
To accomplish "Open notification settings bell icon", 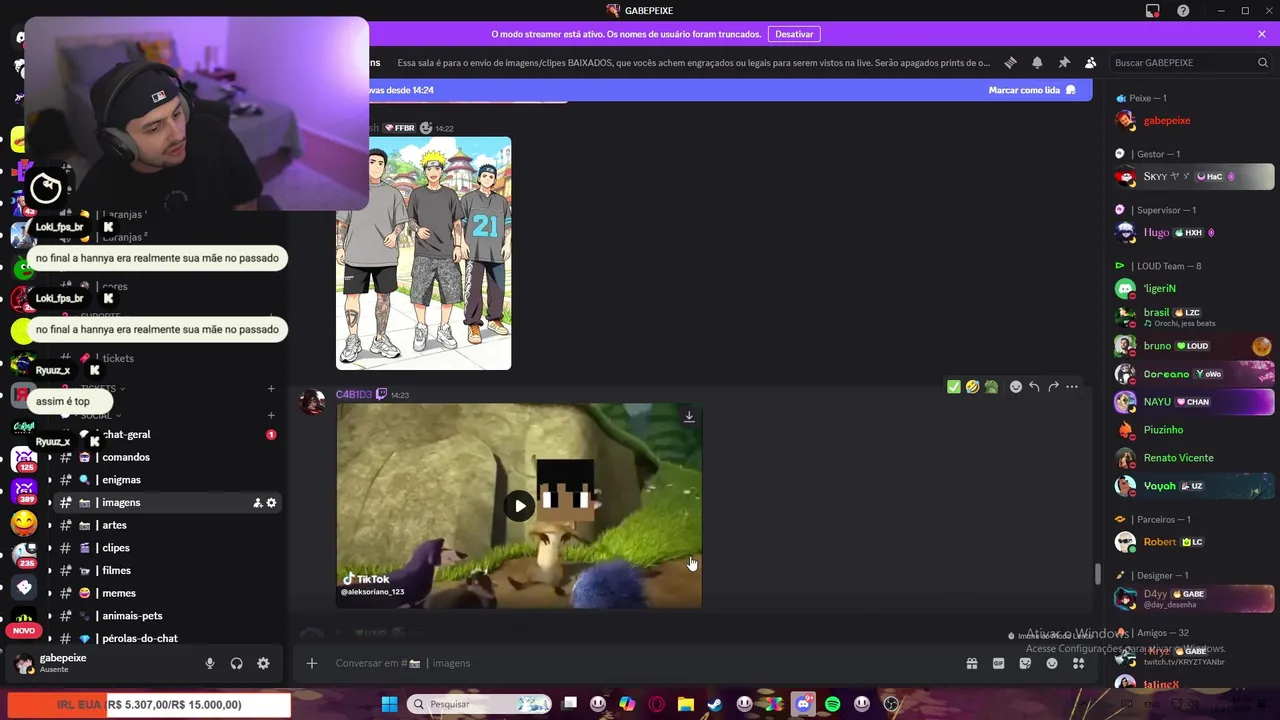I will [1037, 62].
